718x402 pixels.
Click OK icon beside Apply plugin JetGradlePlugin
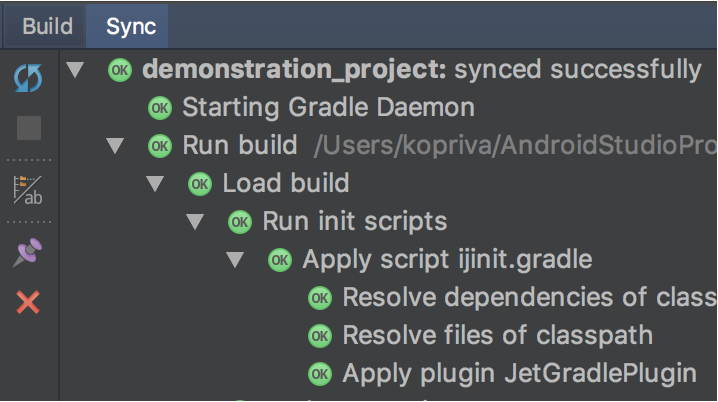tap(320, 374)
